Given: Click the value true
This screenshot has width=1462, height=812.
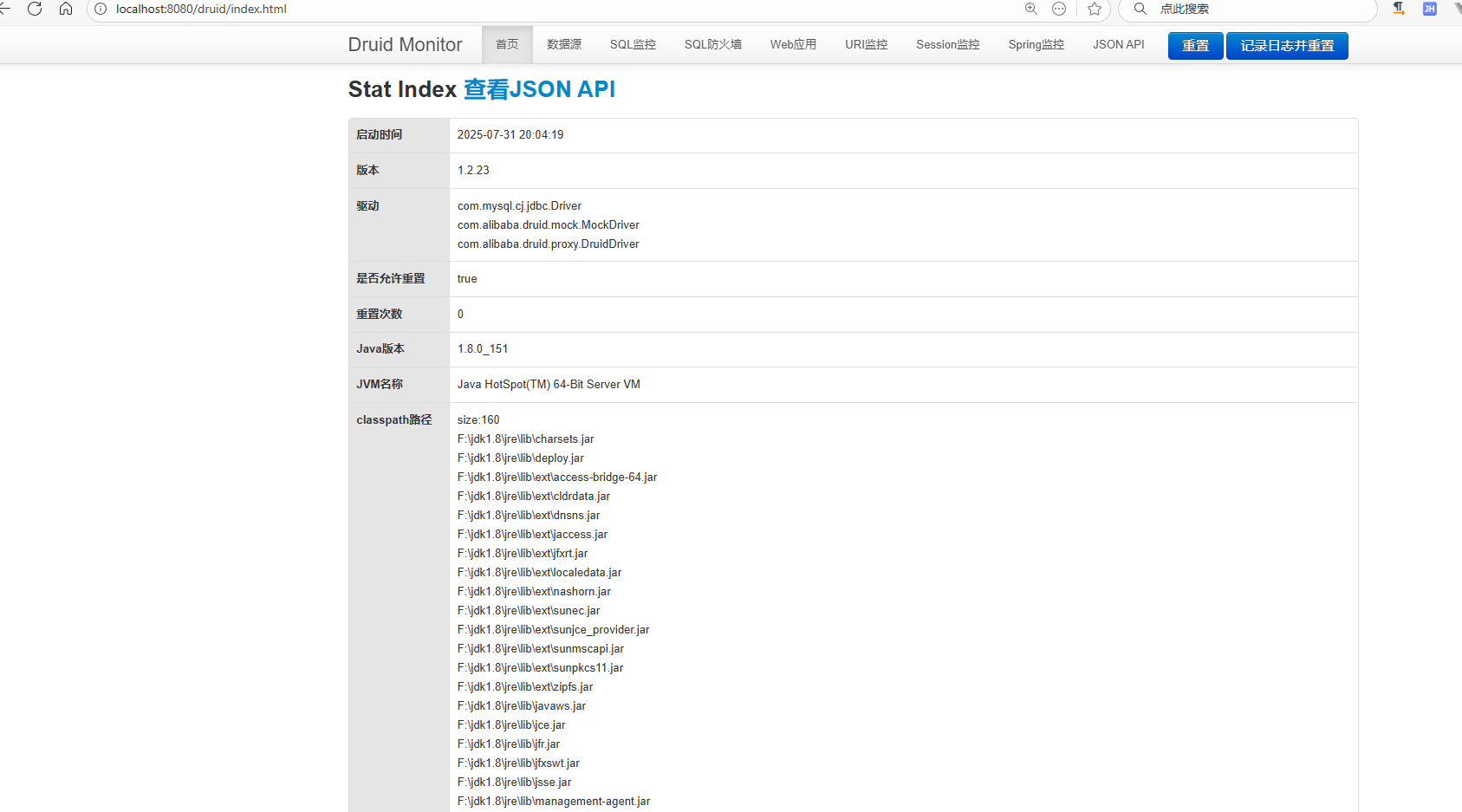Looking at the screenshot, I should (x=467, y=278).
